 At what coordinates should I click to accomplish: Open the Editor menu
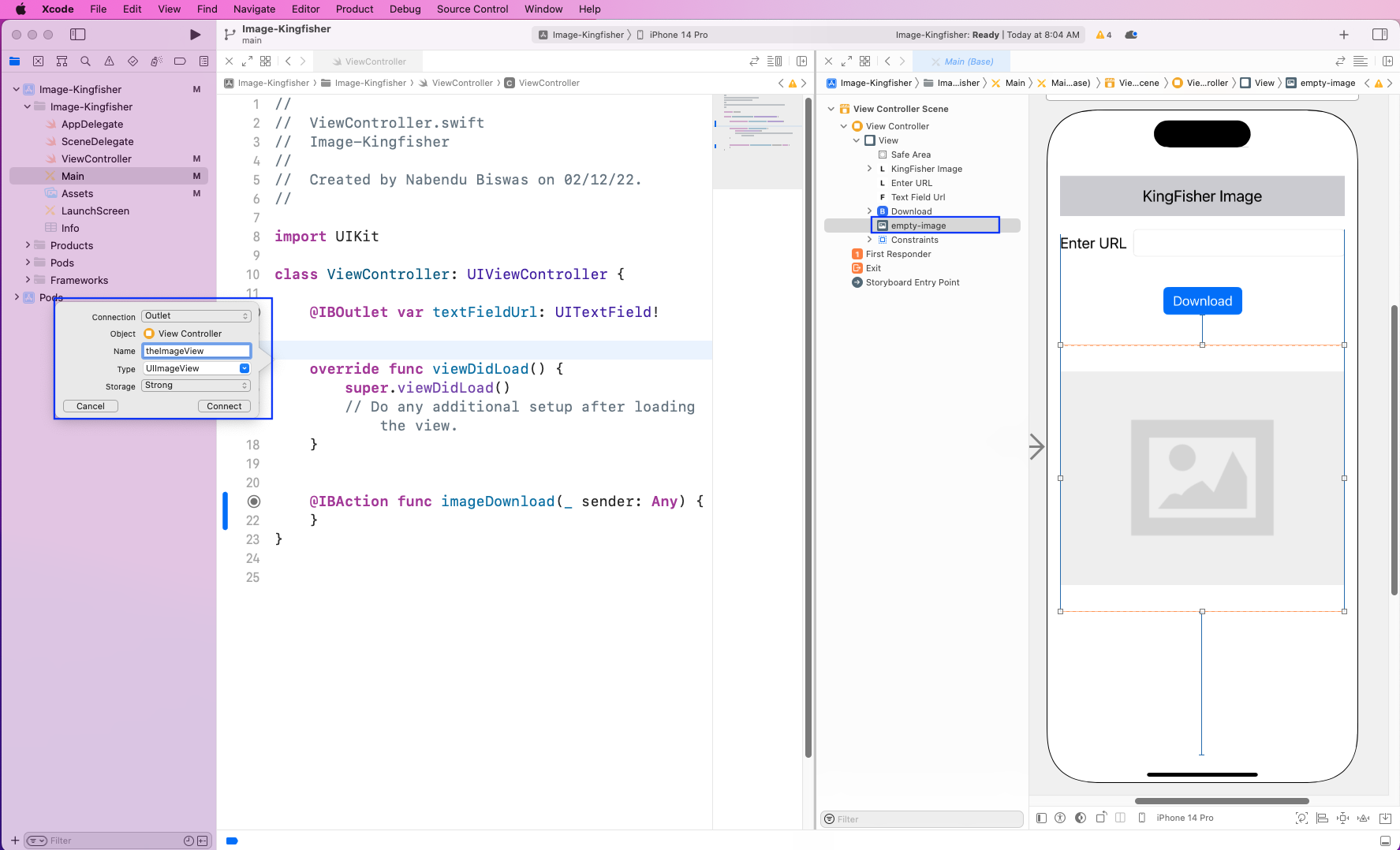[x=305, y=9]
